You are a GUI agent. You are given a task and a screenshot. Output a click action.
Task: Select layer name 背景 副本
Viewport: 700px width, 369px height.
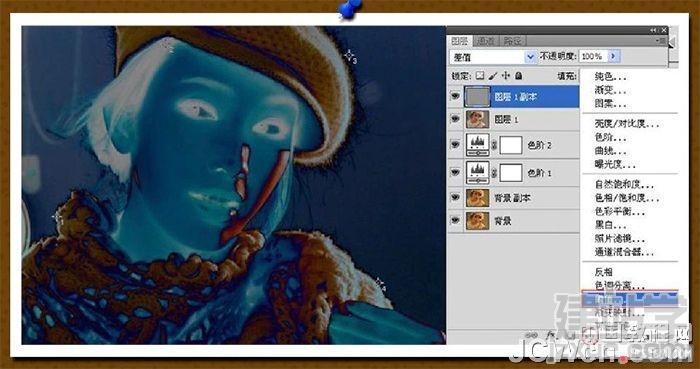pyautogui.click(x=512, y=198)
